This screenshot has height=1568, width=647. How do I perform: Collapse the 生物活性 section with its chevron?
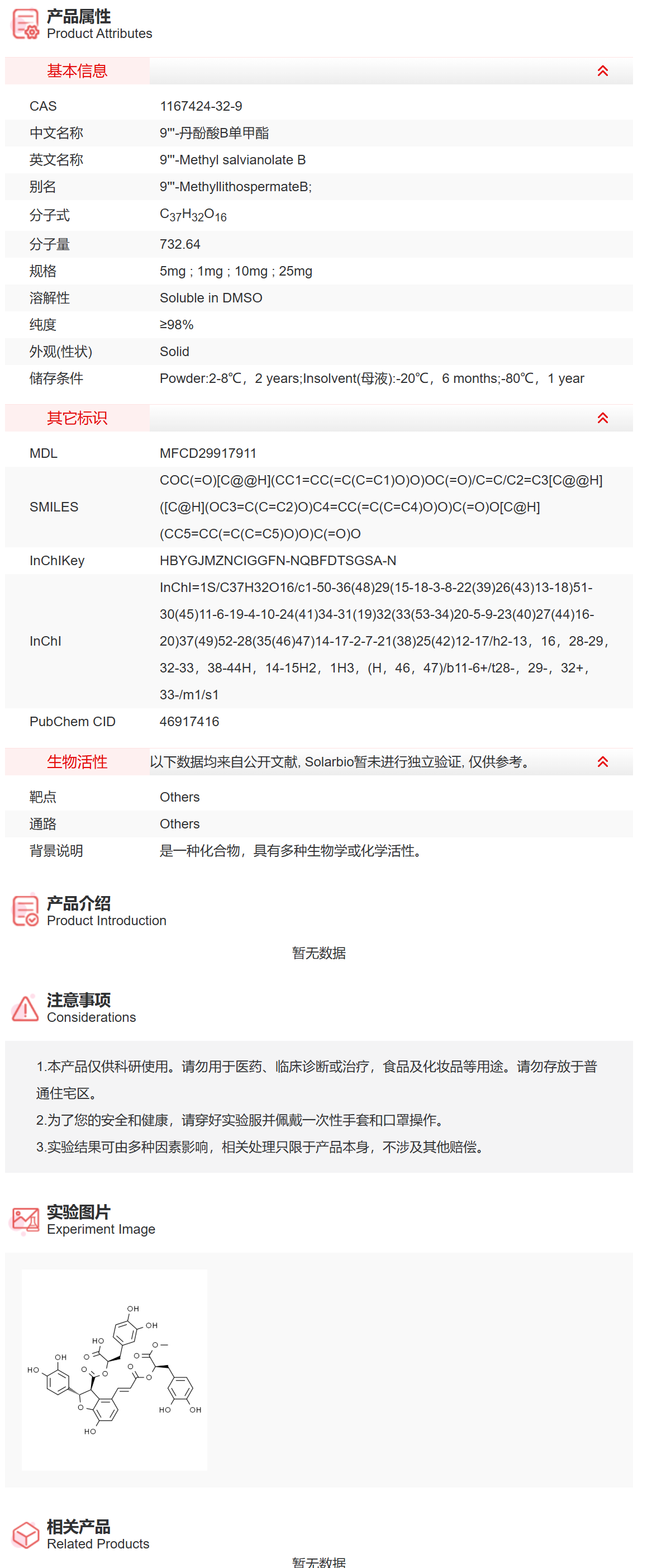[x=602, y=761]
